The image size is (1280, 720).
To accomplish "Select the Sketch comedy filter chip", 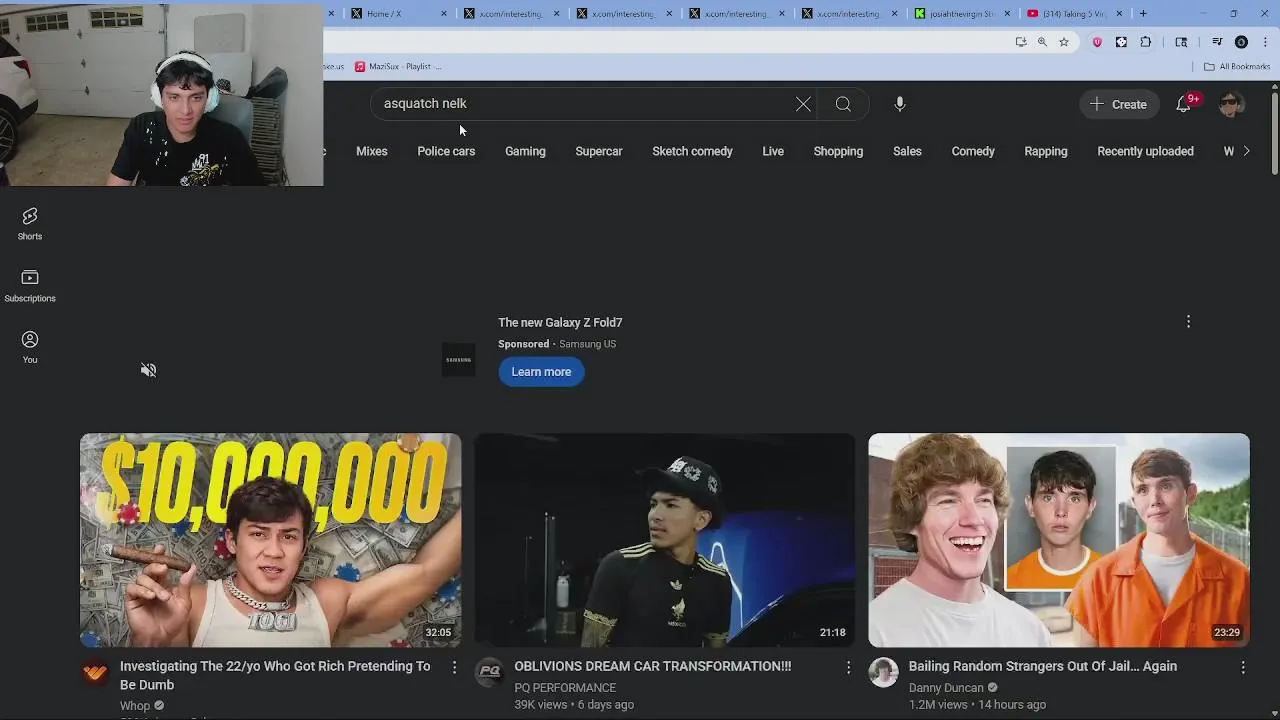I will click(x=692, y=151).
